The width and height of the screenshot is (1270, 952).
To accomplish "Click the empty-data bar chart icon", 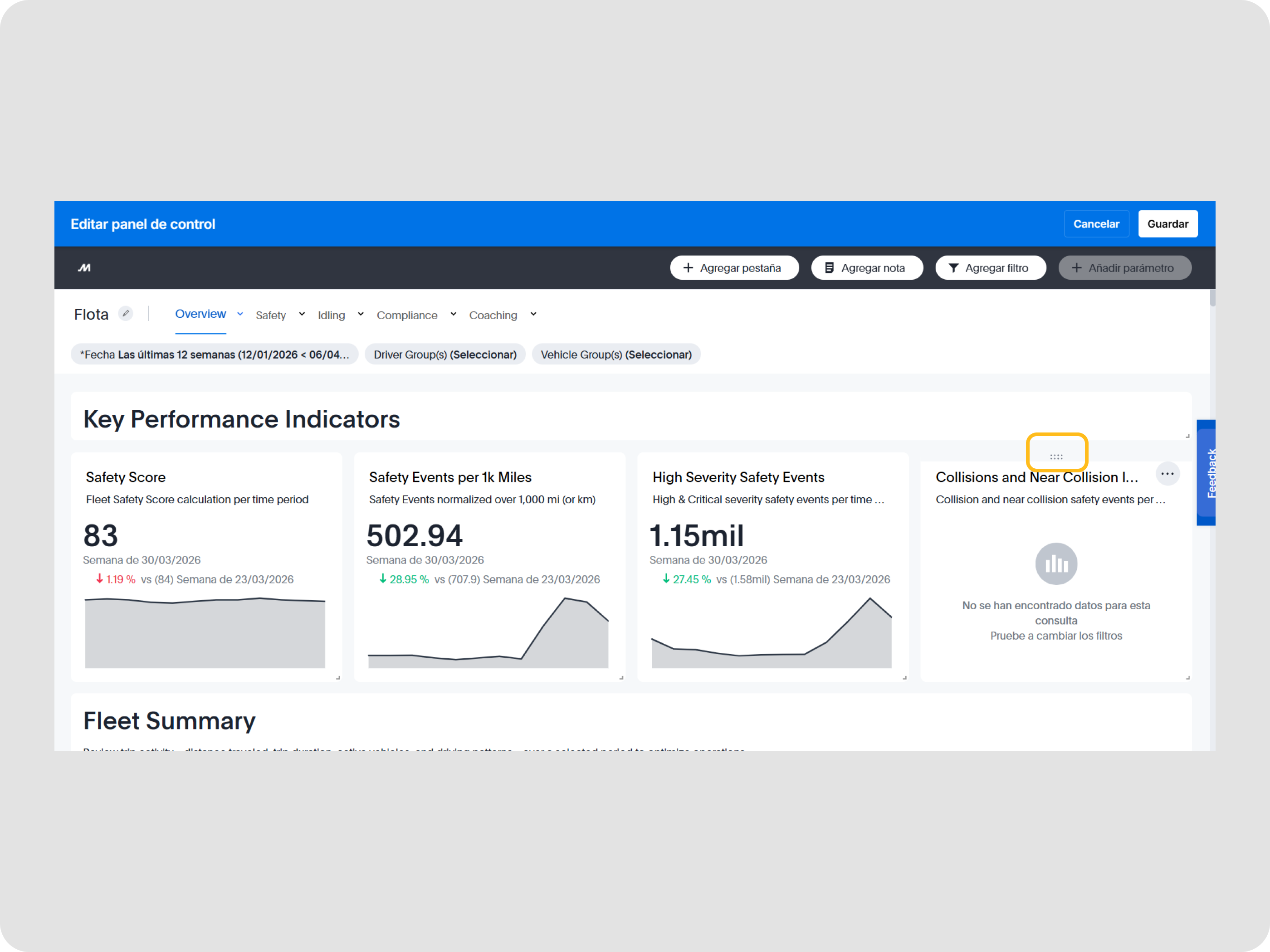I will point(1055,563).
